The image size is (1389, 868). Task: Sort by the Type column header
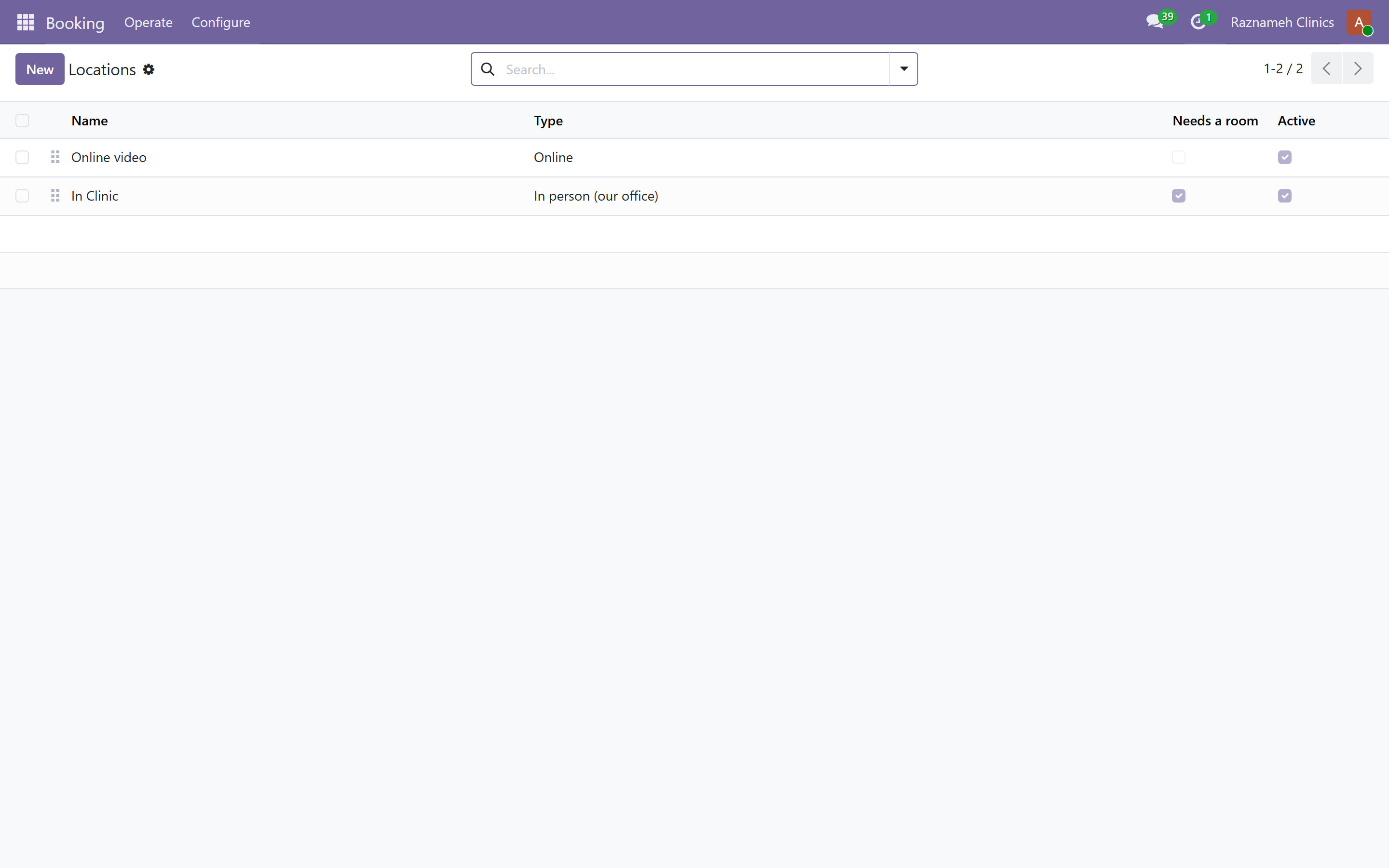[548, 121]
